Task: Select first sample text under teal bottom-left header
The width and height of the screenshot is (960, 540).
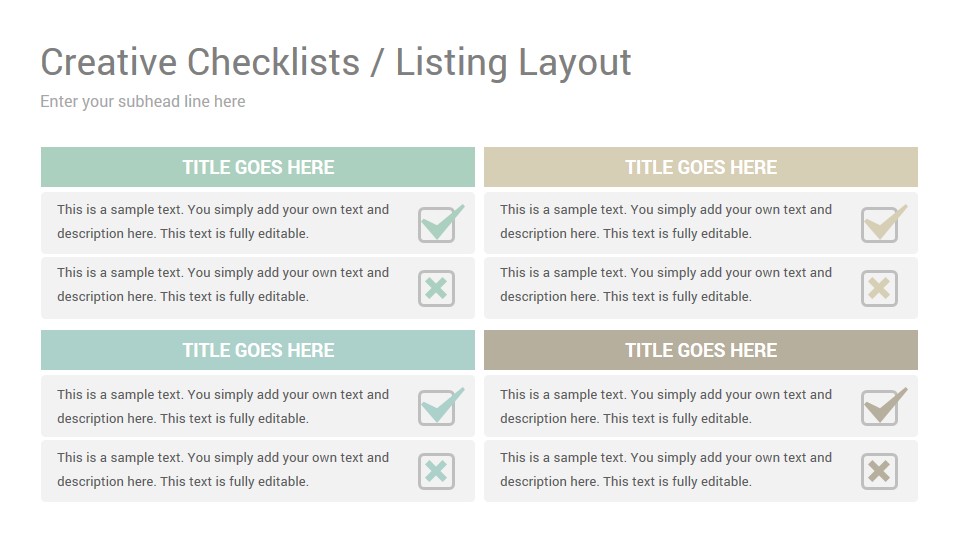Action: [223, 407]
